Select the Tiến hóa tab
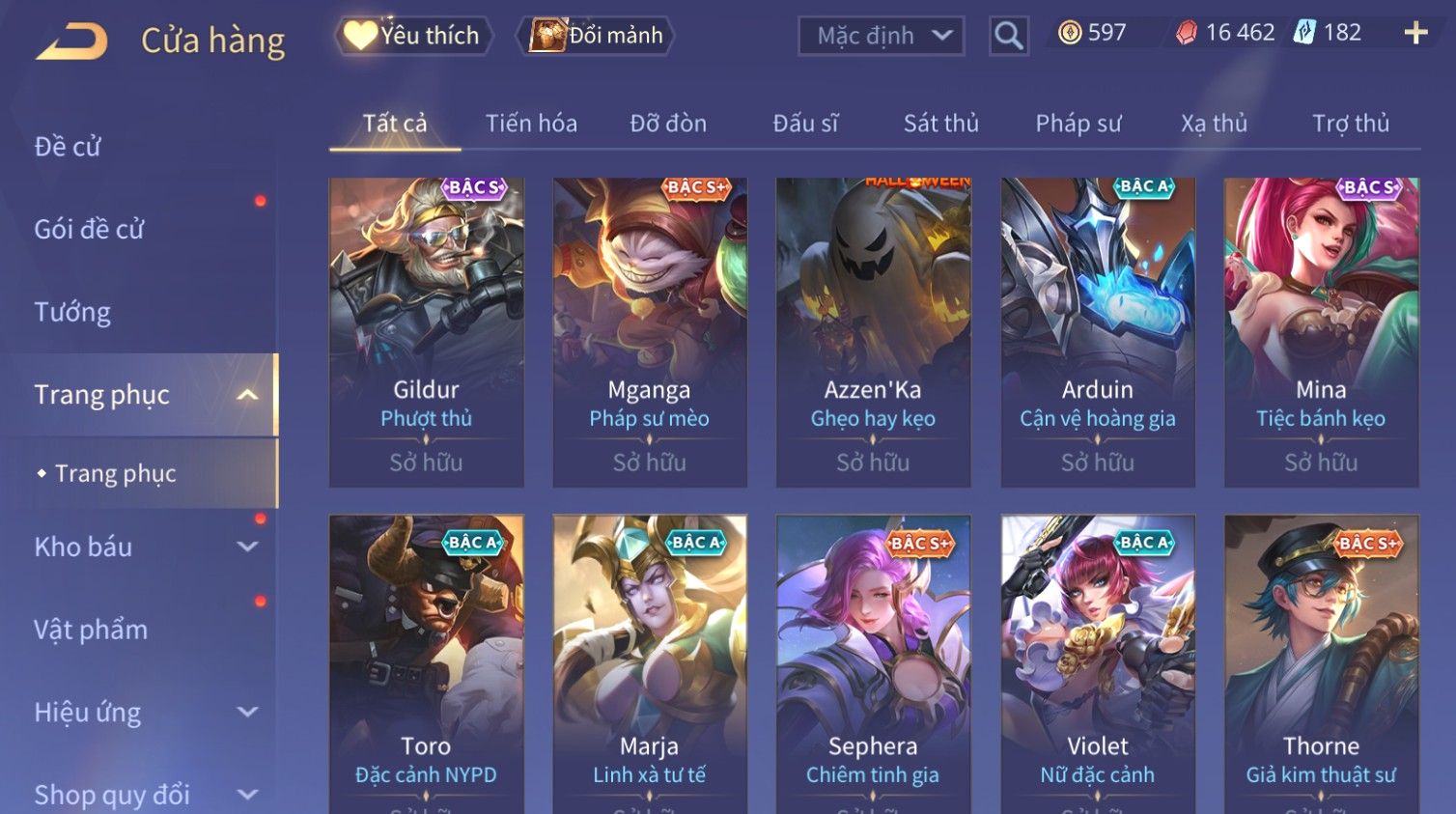1456x814 pixels. coord(531,124)
